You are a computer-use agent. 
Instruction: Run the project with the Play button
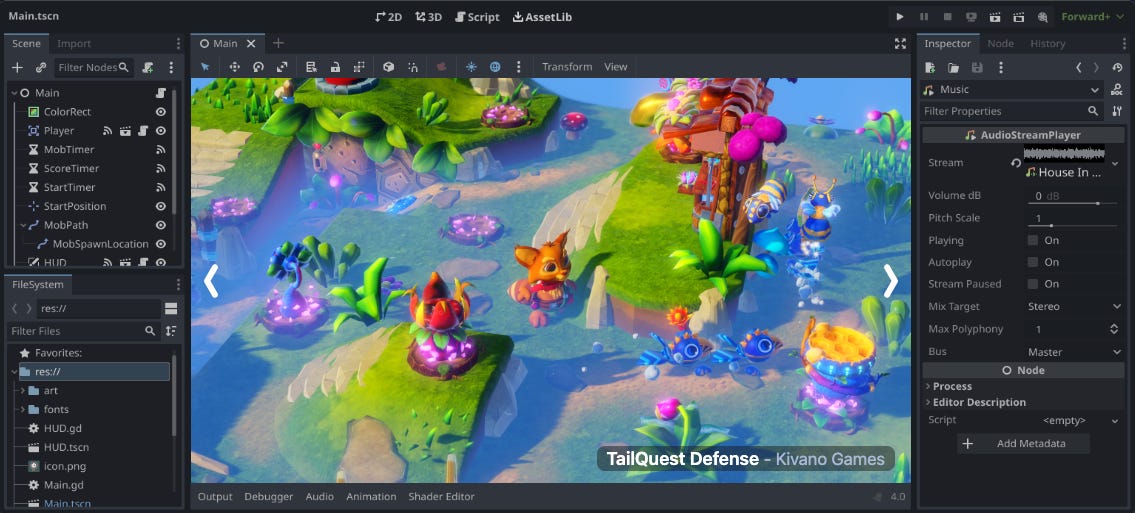(900, 17)
